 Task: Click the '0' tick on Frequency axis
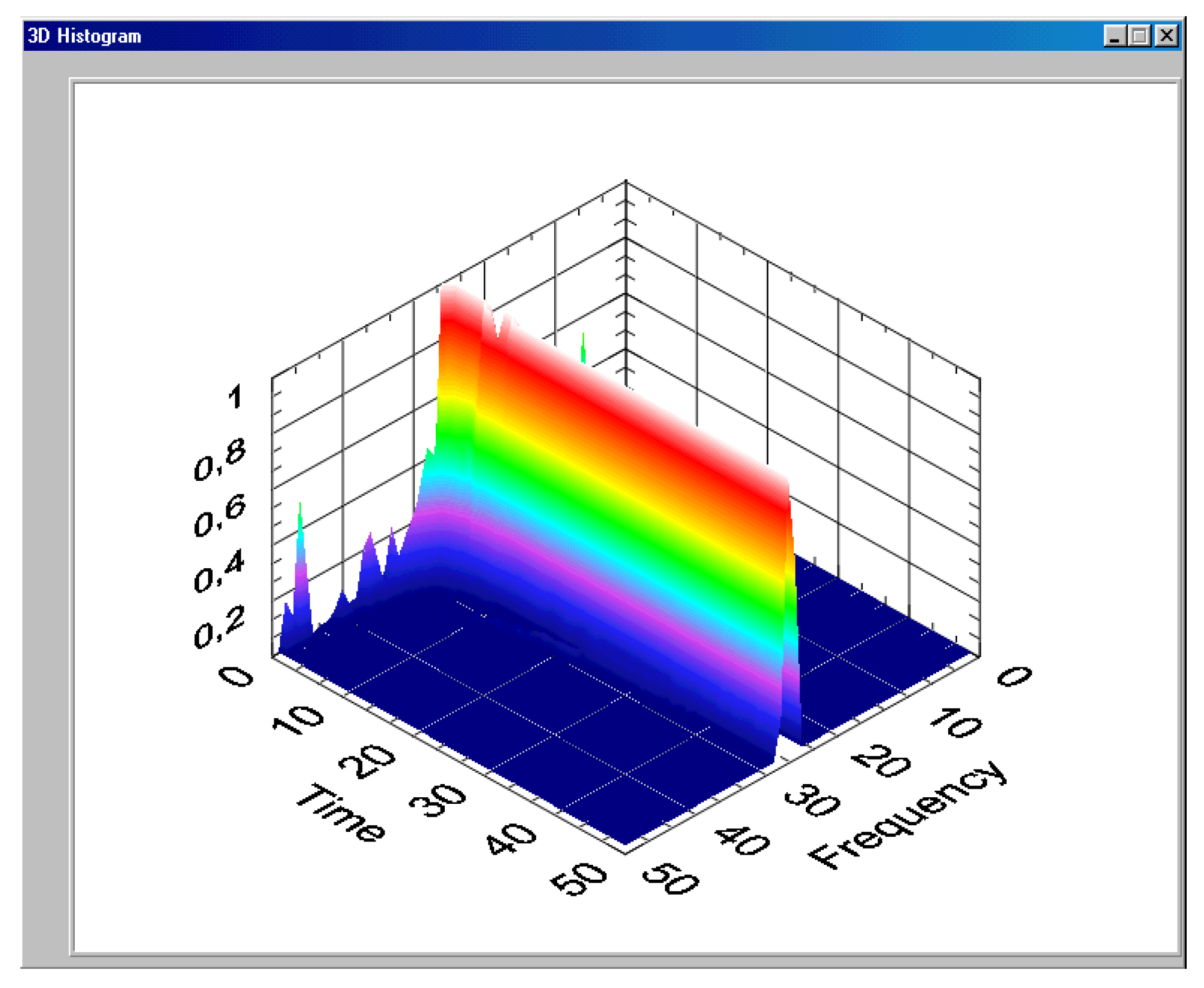click(x=1014, y=676)
